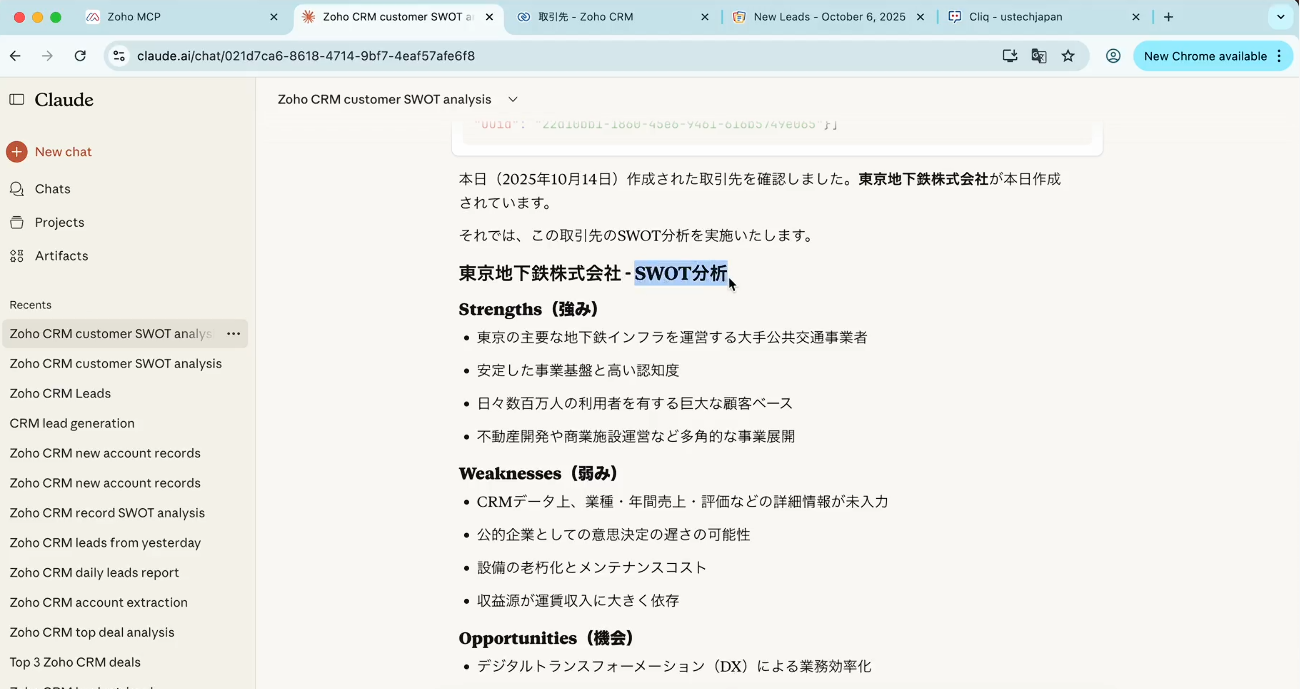Screen dimensions: 1300x689
Task: Click the browser forward arrow
Action: coord(47,56)
